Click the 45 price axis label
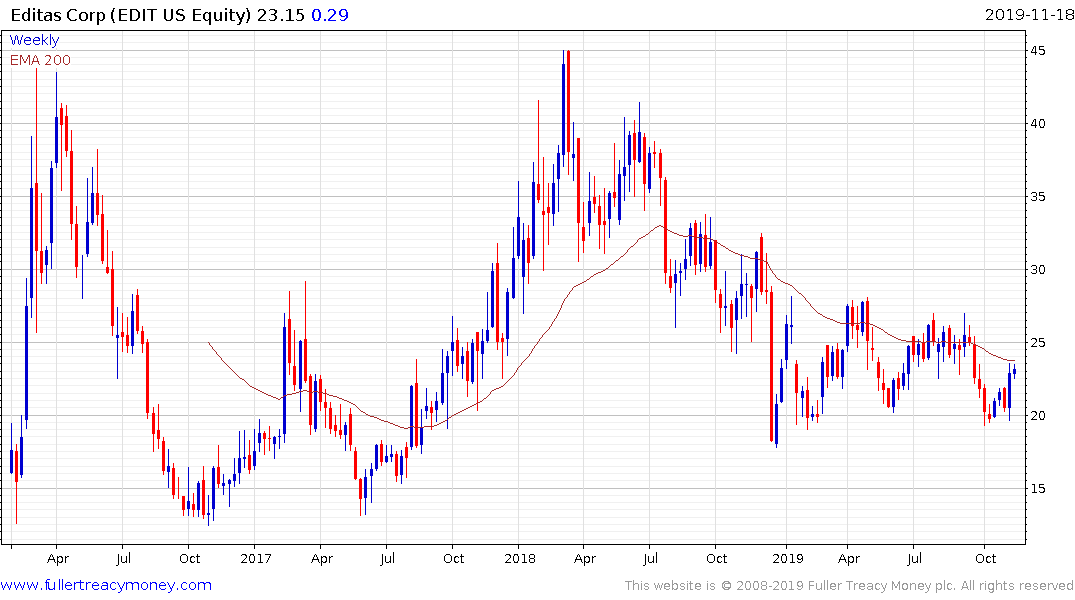 pyautogui.click(x=1037, y=51)
